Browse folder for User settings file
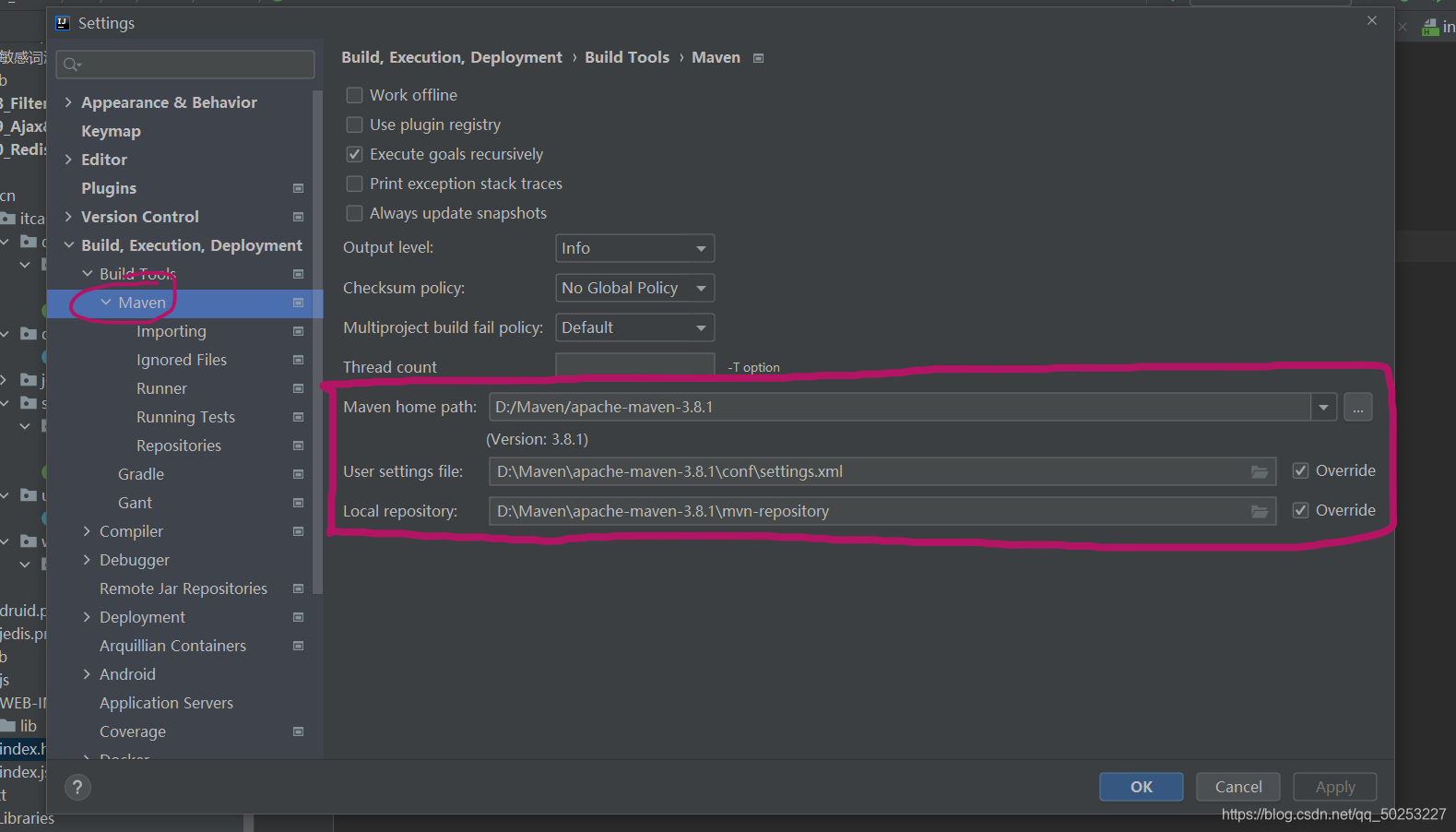The image size is (1456, 832). [x=1260, y=471]
